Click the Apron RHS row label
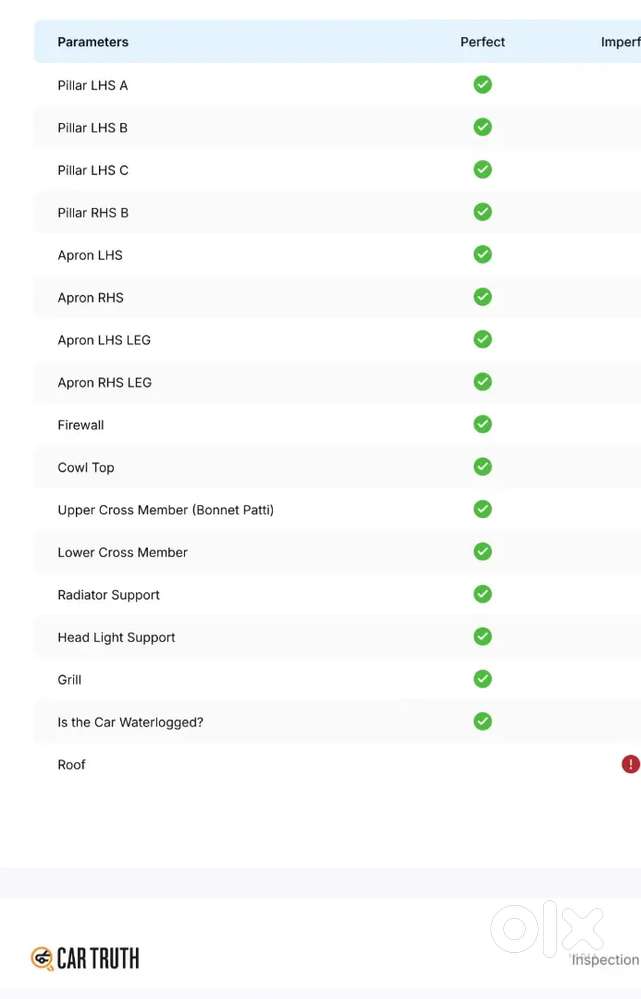Screen dimensions: 641x999 tap(90, 298)
